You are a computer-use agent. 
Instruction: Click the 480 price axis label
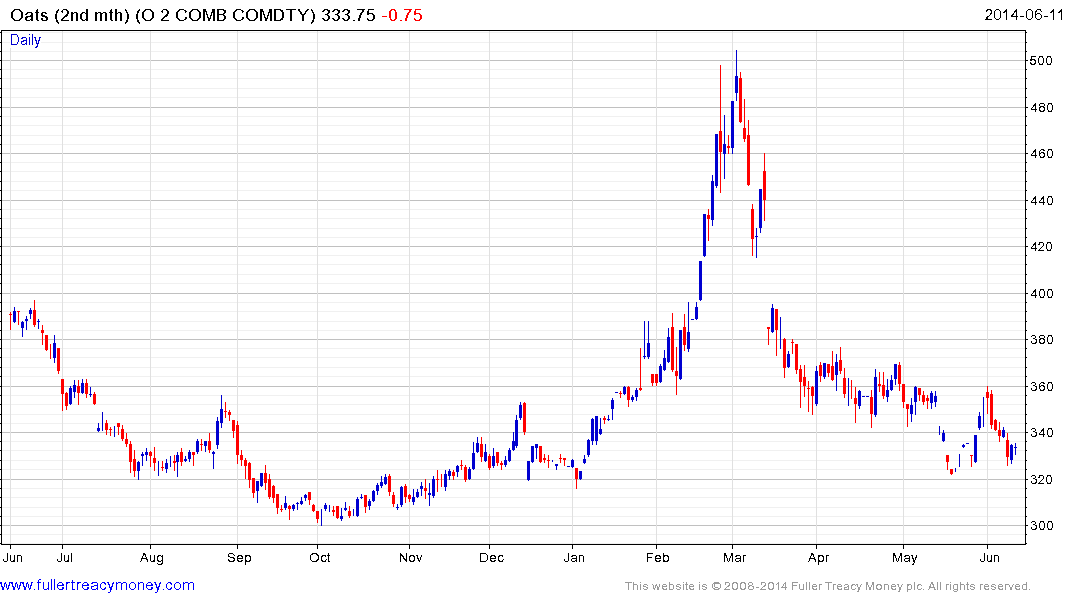(x=1041, y=108)
